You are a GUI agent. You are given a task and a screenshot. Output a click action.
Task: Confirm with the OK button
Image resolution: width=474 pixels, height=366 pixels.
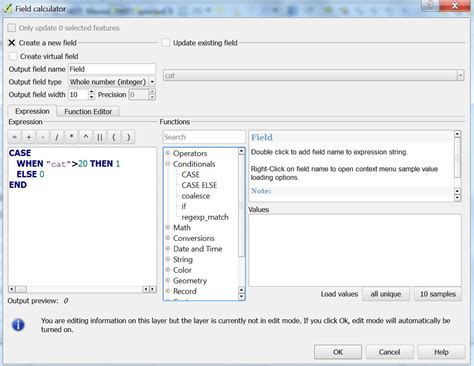pos(338,352)
